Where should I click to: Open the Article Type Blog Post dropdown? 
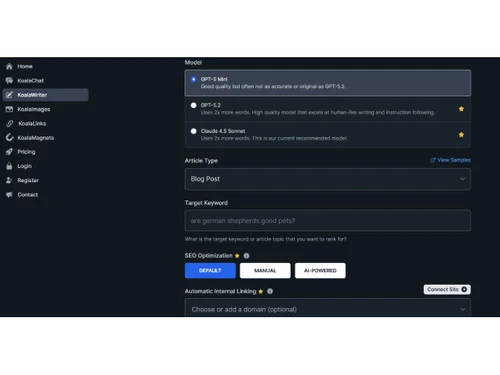click(328, 179)
